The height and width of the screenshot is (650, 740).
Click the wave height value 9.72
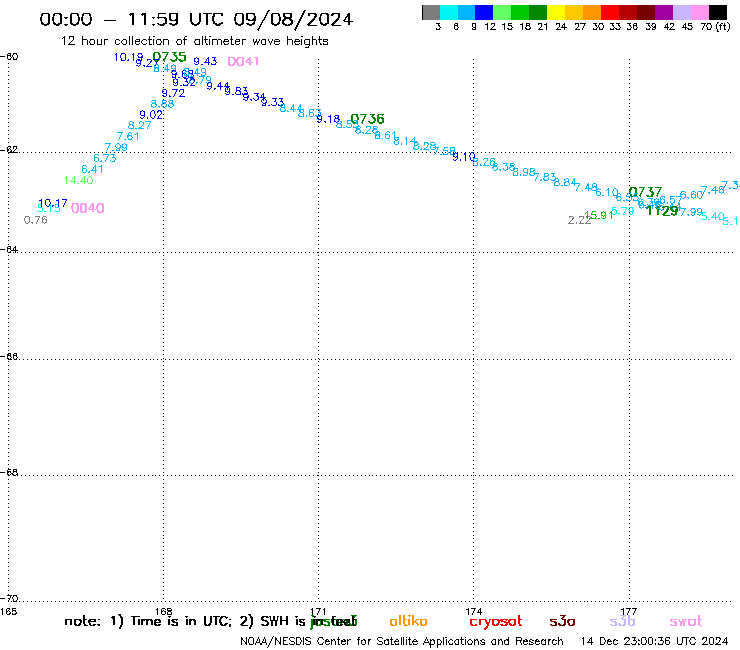(x=173, y=93)
